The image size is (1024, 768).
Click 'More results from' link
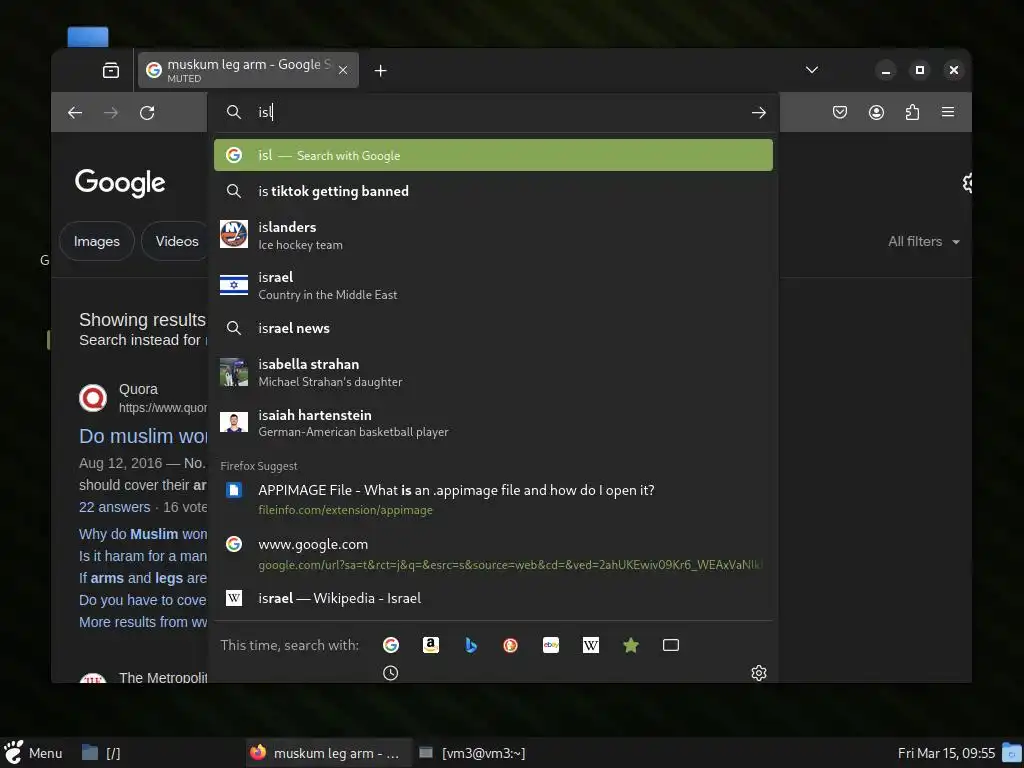[x=143, y=622]
